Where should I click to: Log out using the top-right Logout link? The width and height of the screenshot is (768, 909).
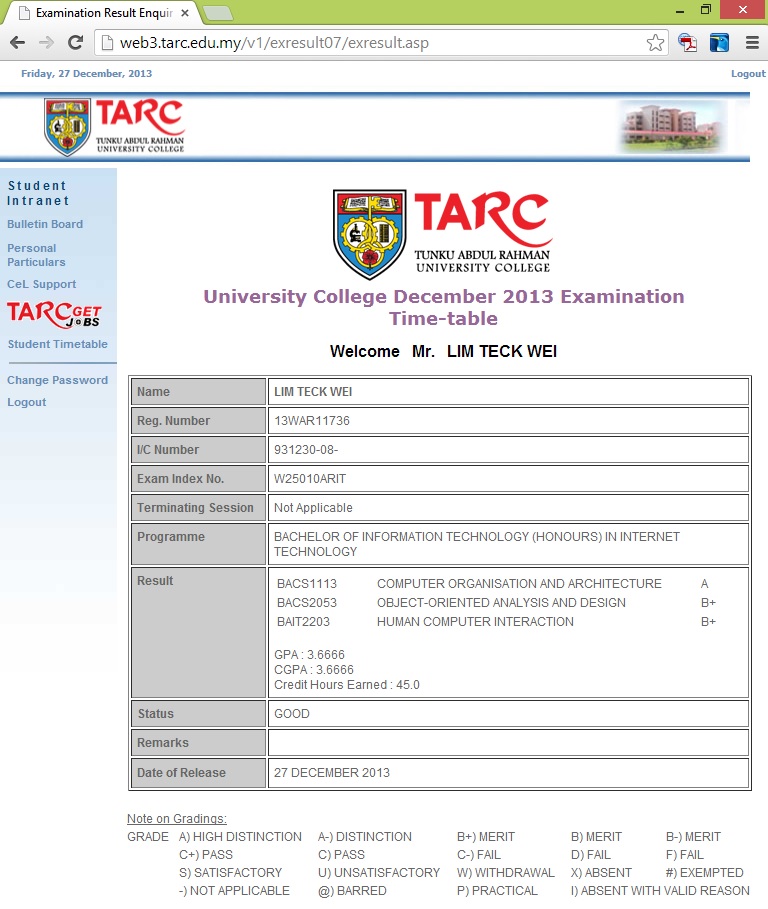(748, 74)
